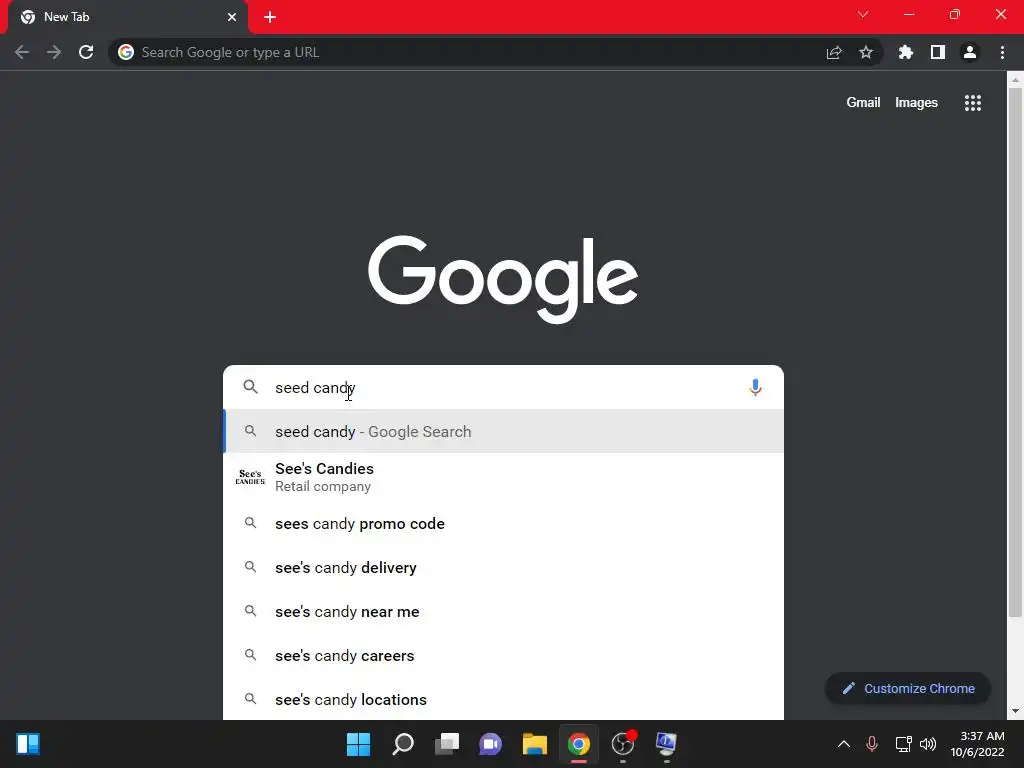Select 'seed candy - Google Search' suggestion
This screenshot has width=1024, height=768.
coord(504,432)
